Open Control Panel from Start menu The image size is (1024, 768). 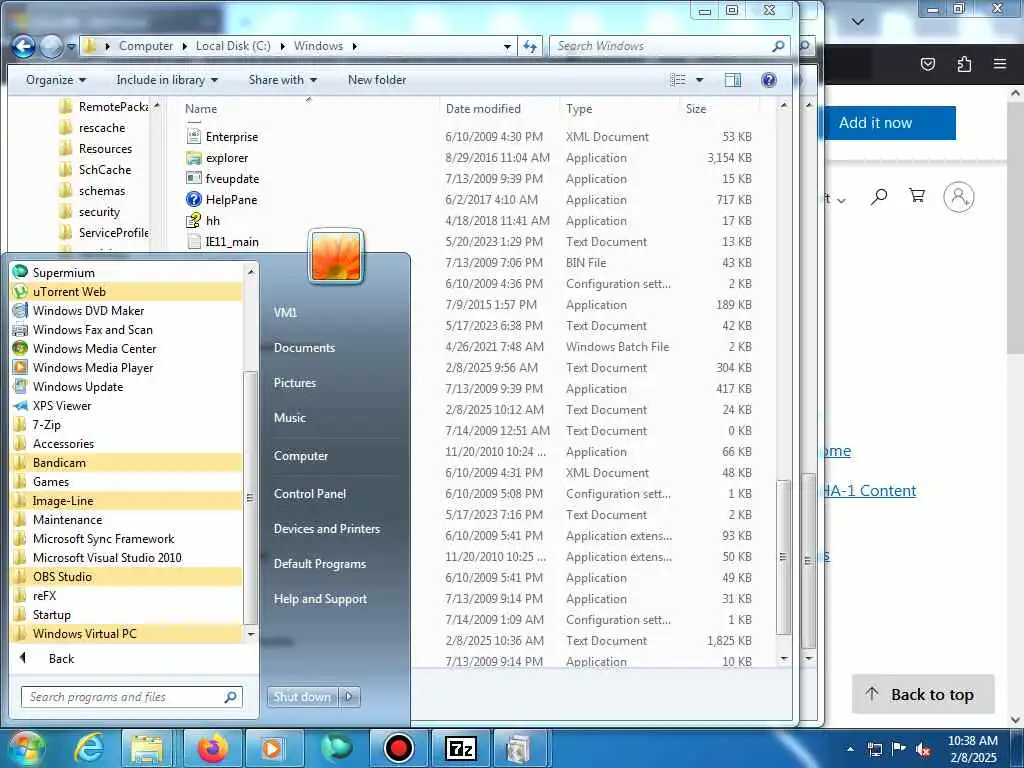coord(310,494)
